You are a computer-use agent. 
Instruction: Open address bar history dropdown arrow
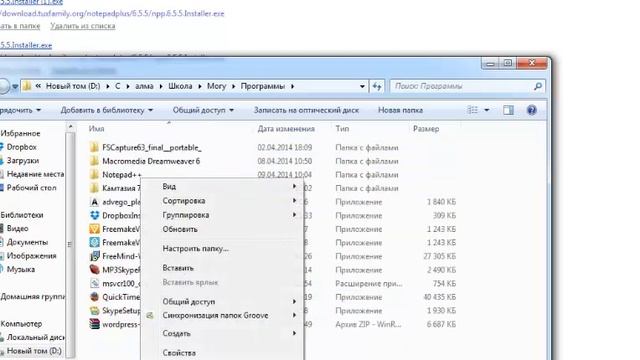362,87
